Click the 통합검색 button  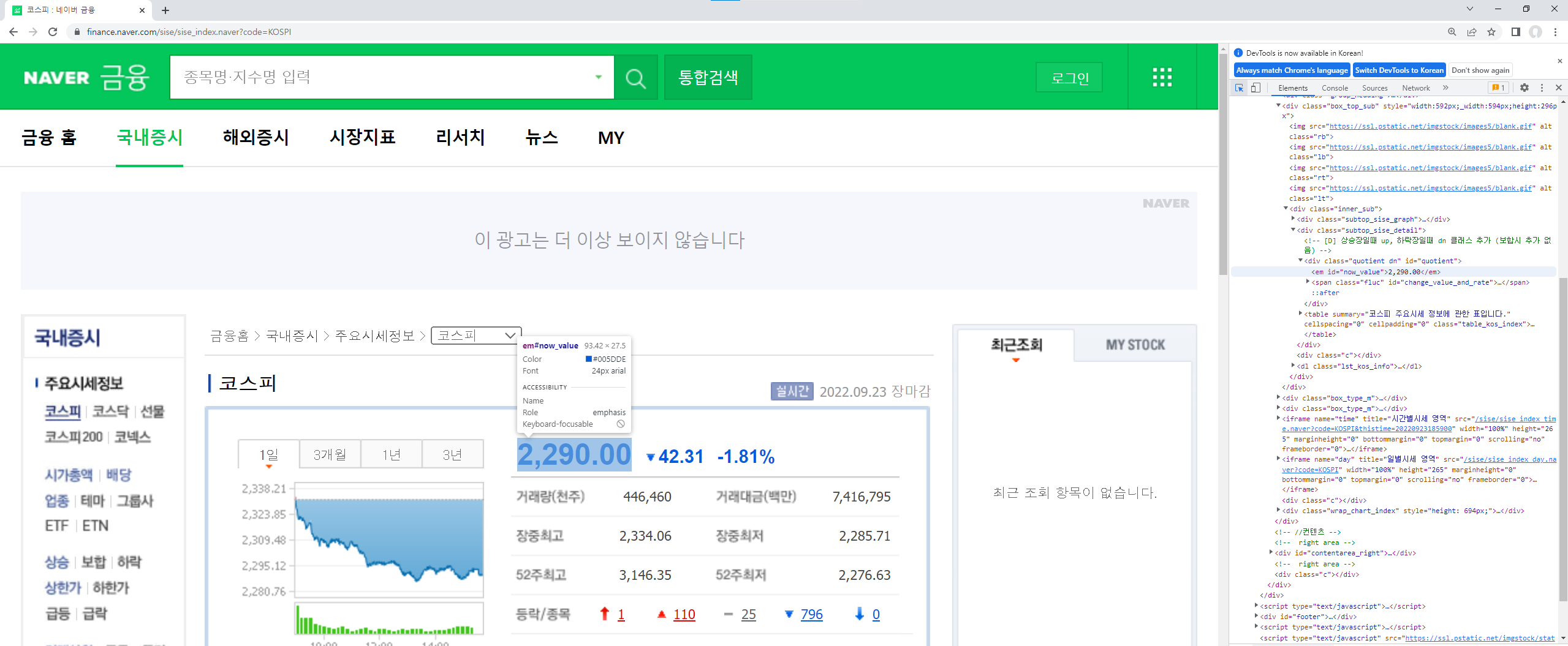click(708, 77)
